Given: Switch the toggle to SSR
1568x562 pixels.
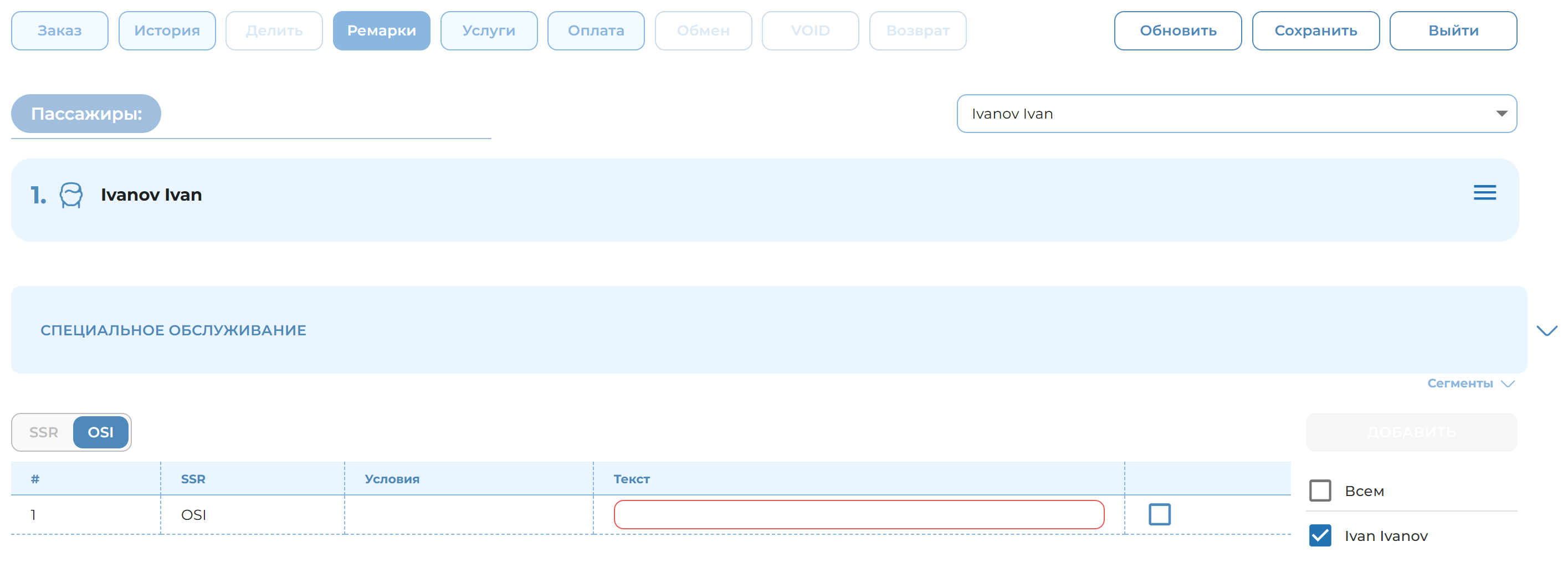Looking at the screenshot, I should tap(44, 432).
